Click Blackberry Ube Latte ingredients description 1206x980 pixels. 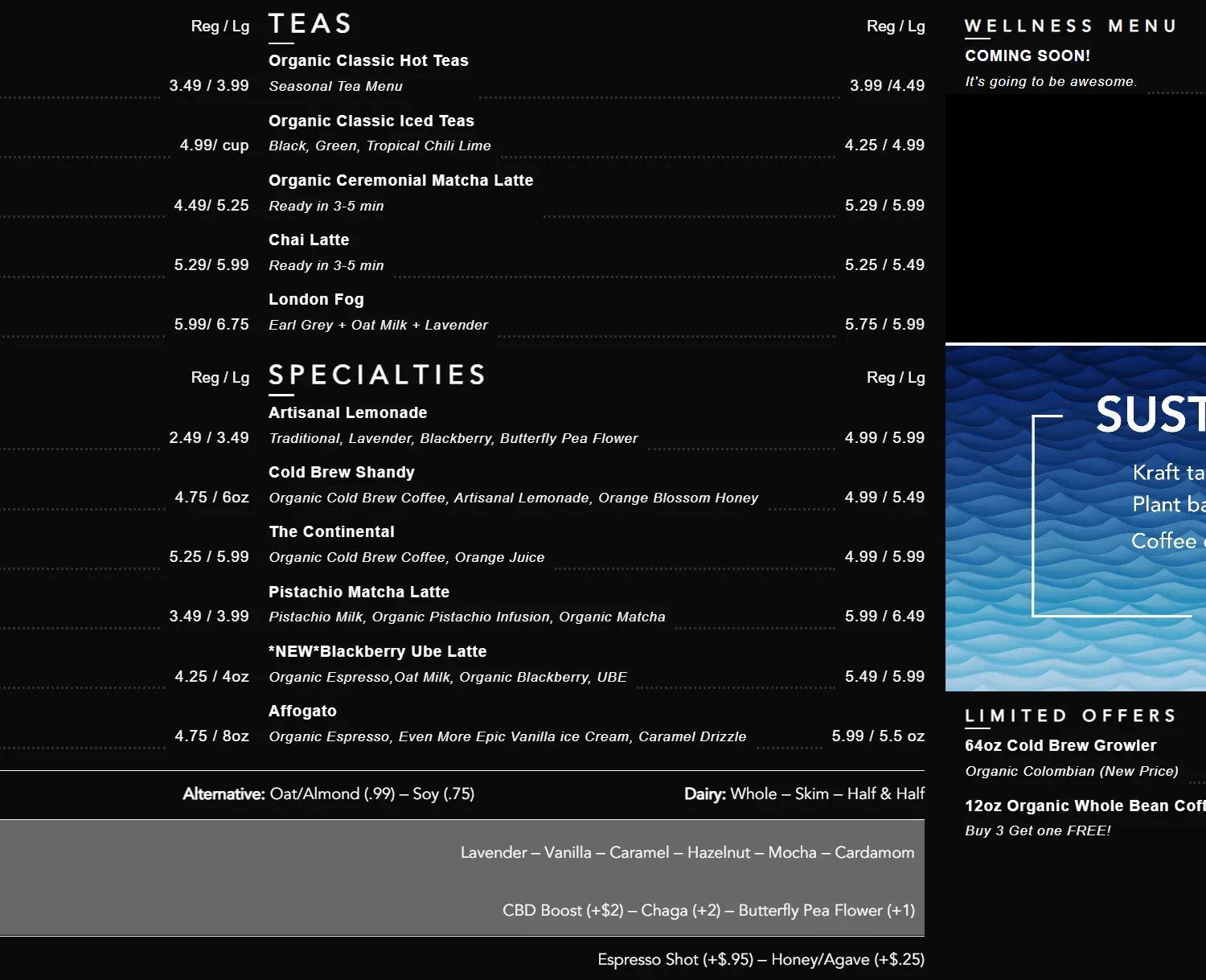[448, 677]
